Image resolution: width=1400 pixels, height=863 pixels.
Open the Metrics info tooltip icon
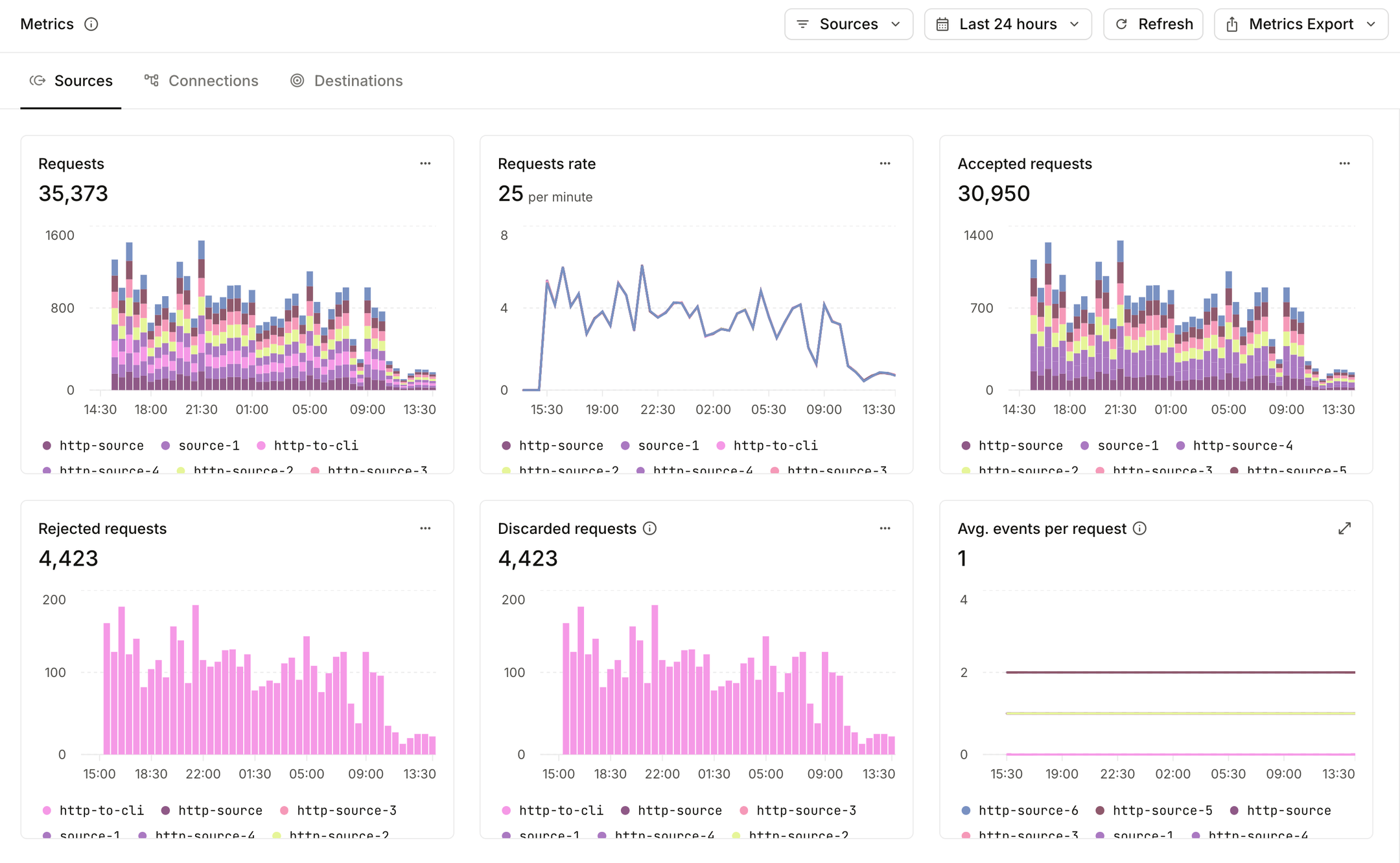pyautogui.click(x=91, y=24)
